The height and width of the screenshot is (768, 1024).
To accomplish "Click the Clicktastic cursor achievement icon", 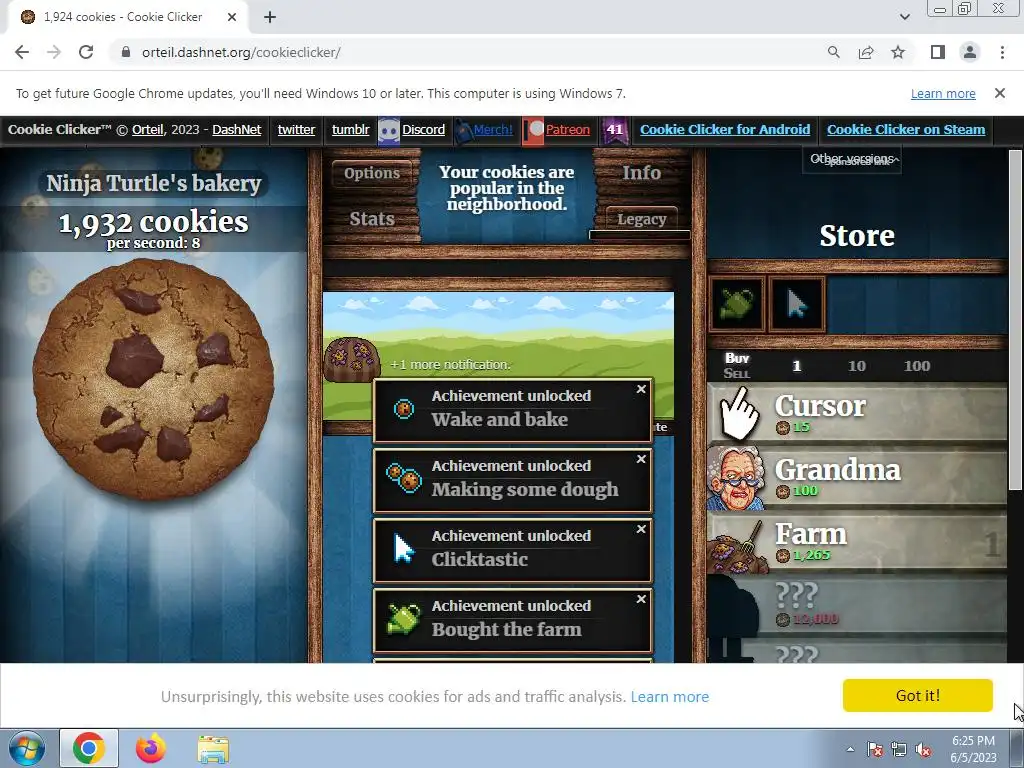I will point(404,549).
